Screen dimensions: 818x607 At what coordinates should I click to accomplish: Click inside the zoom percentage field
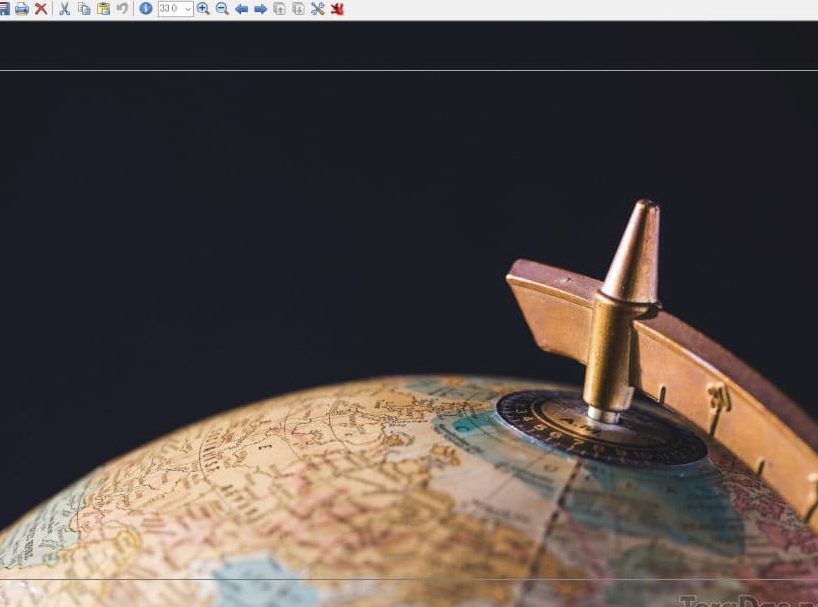(x=169, y=9)
